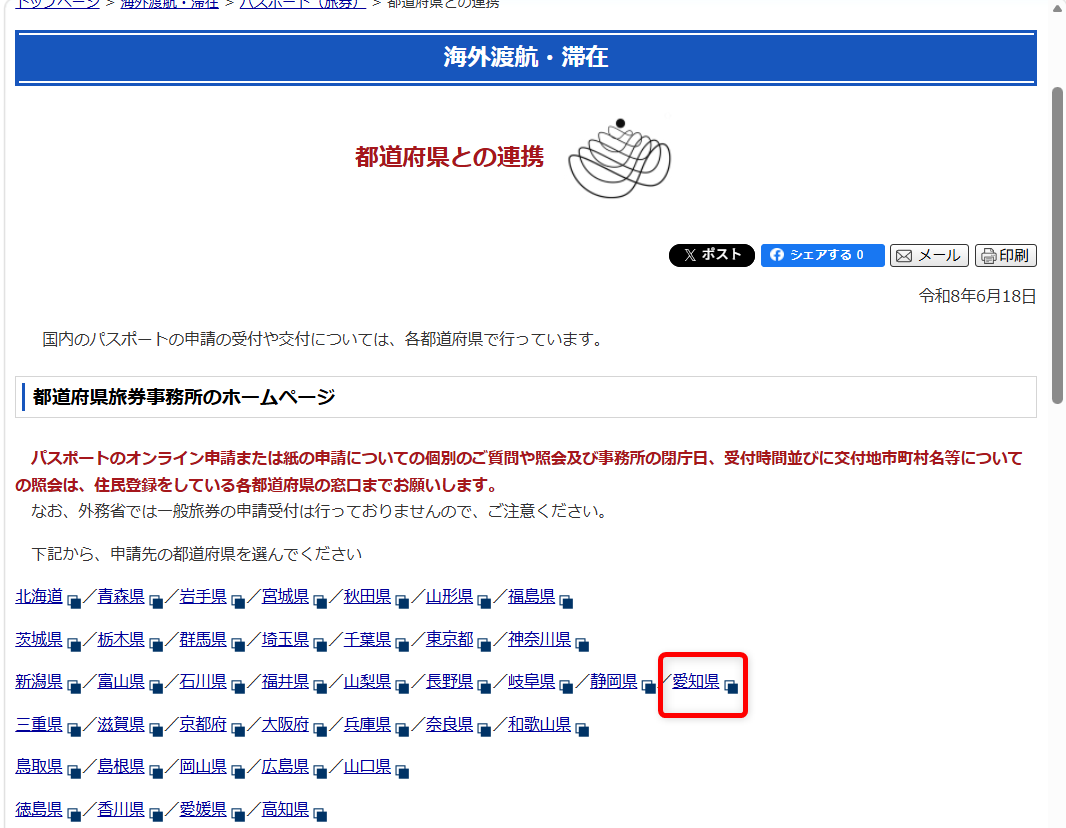Click external-link icon after 山口県

point(402,771)
